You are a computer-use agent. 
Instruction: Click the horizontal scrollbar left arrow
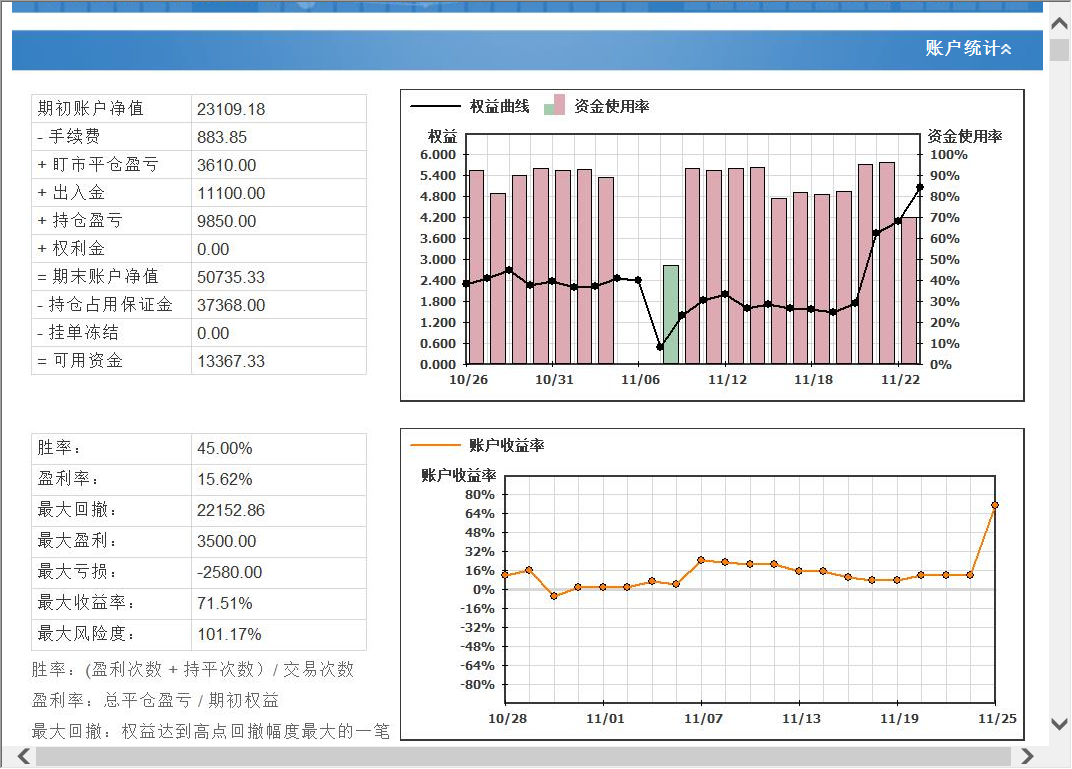(x=24, y=756)
